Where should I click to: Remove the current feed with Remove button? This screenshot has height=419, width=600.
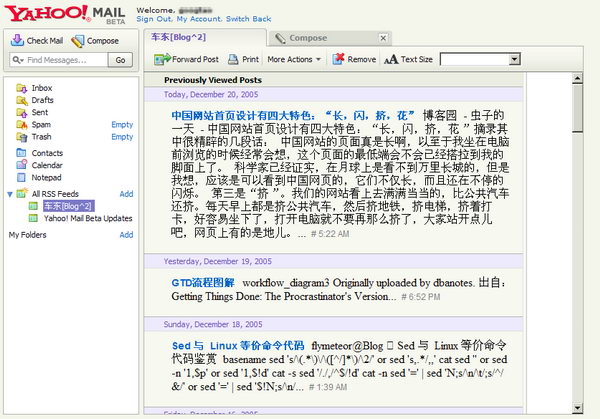click(354, 60)
